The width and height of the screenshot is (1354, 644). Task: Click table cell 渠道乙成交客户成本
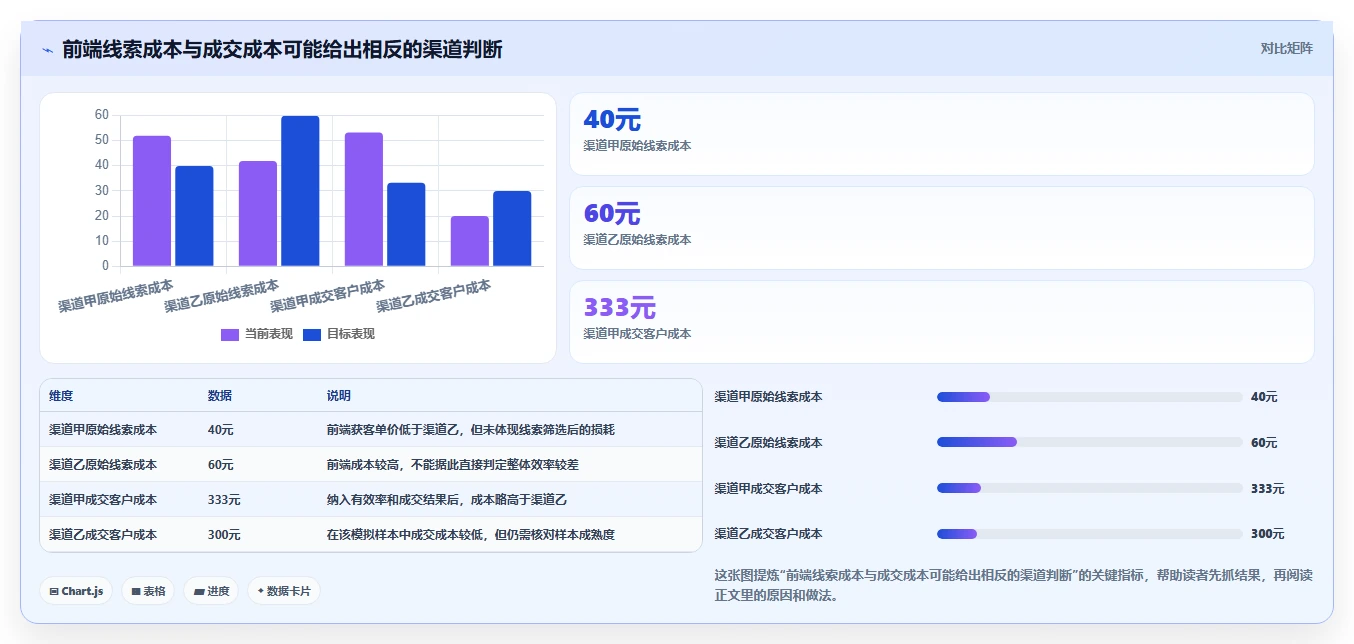(x=103, y=534)
